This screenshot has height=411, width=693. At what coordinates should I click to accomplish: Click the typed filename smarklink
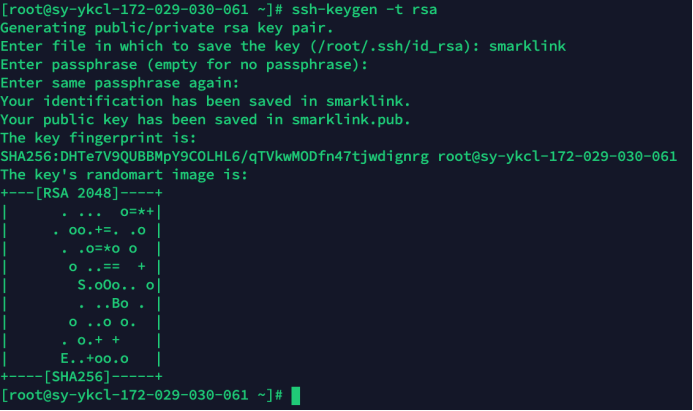pyautogui.click(x=527, y=46)
